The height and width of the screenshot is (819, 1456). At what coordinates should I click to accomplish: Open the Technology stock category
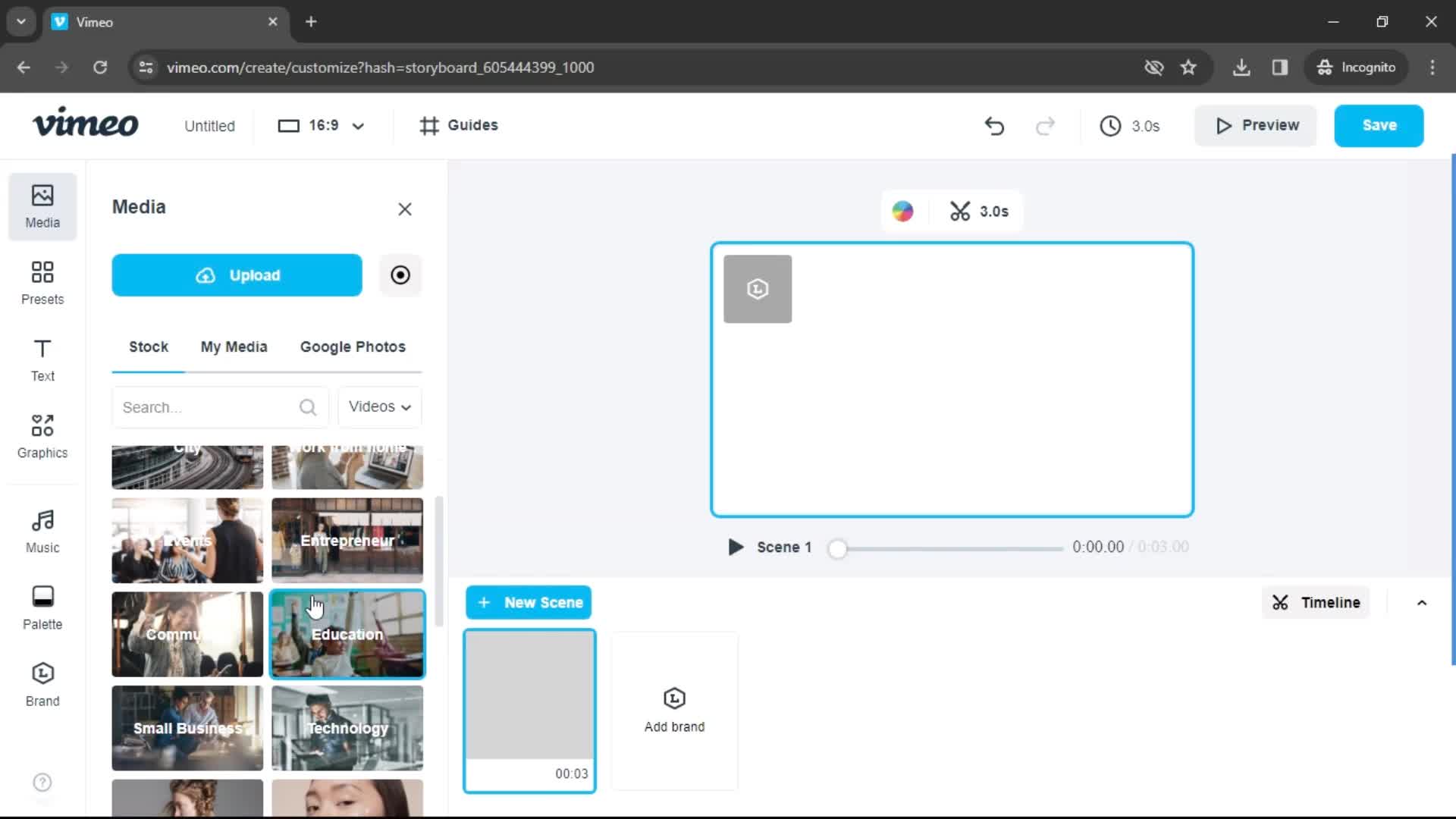click(347, 728)
